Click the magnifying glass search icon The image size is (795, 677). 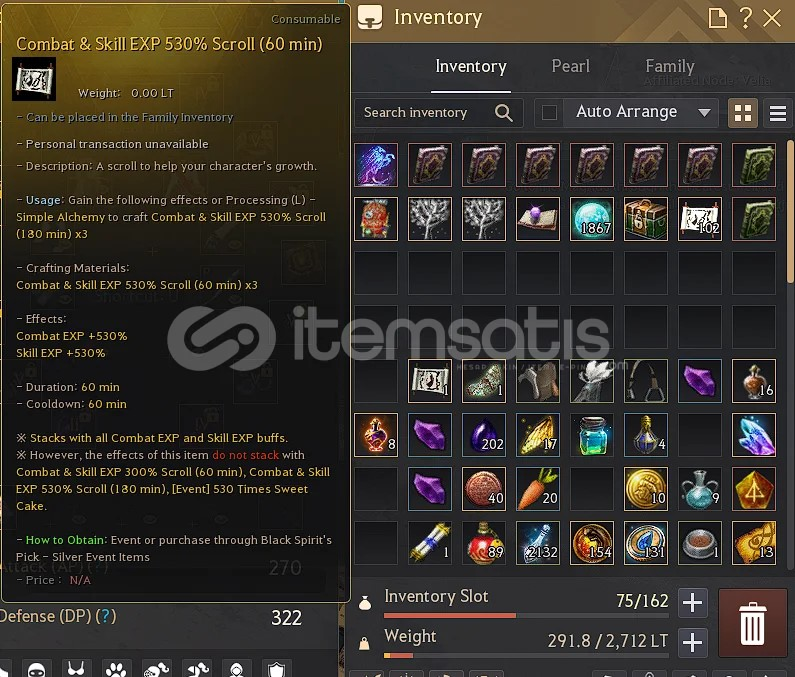[x=503, y=113]
